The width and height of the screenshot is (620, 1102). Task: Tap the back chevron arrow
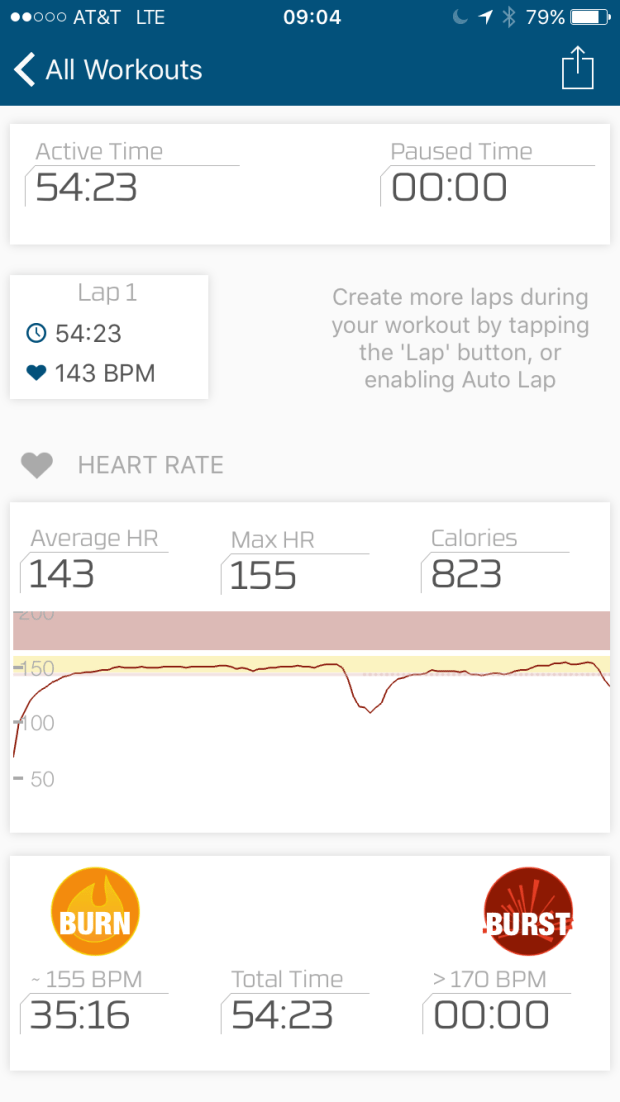pos(24,70)
